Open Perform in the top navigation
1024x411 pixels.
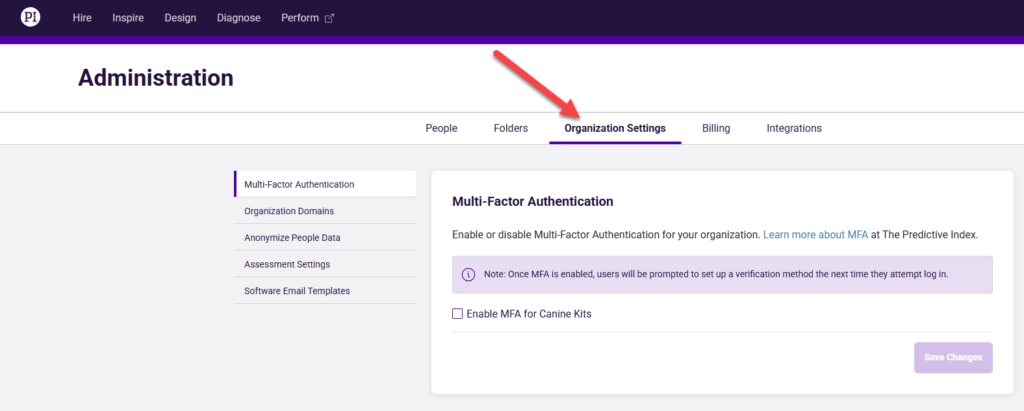coord(299,18)
